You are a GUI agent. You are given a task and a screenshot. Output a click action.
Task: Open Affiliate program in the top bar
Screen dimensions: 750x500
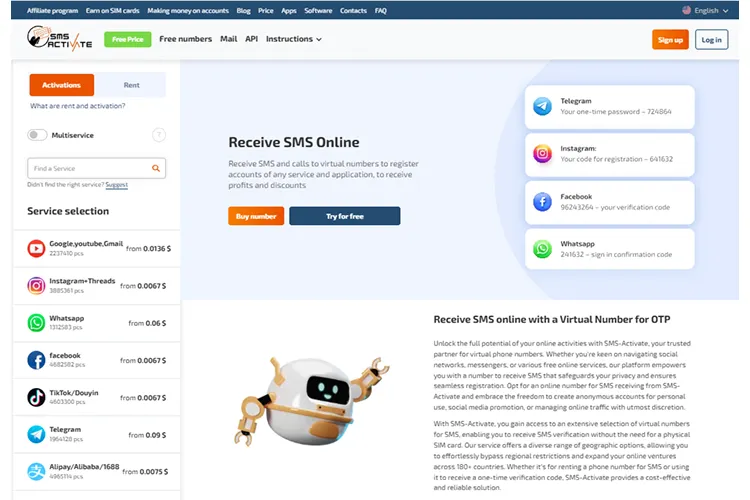click(x=52, y=11)
